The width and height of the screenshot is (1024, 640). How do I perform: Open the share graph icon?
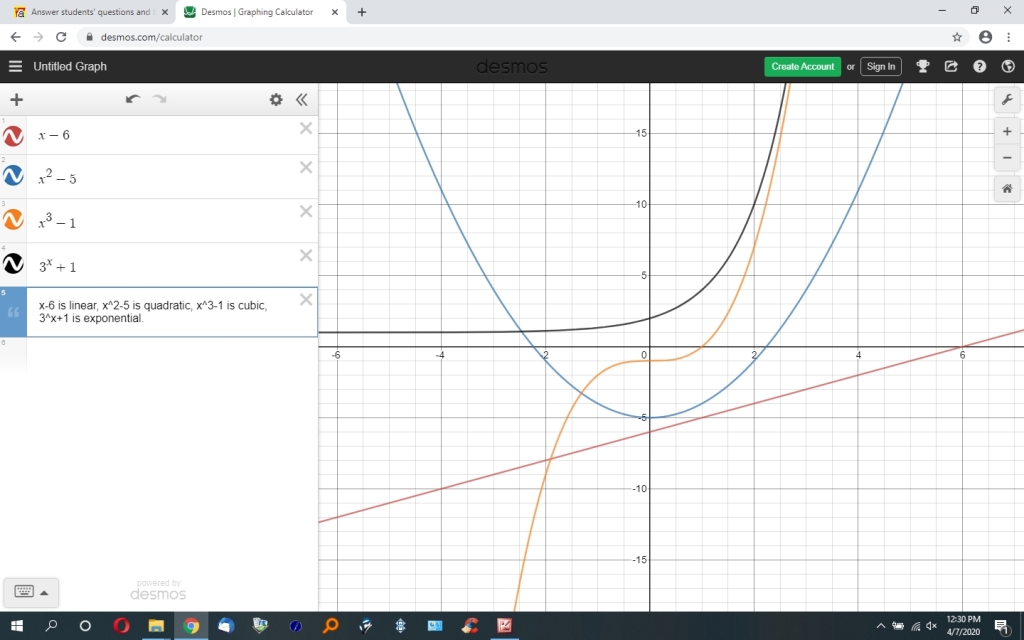[x=951, y=66]
